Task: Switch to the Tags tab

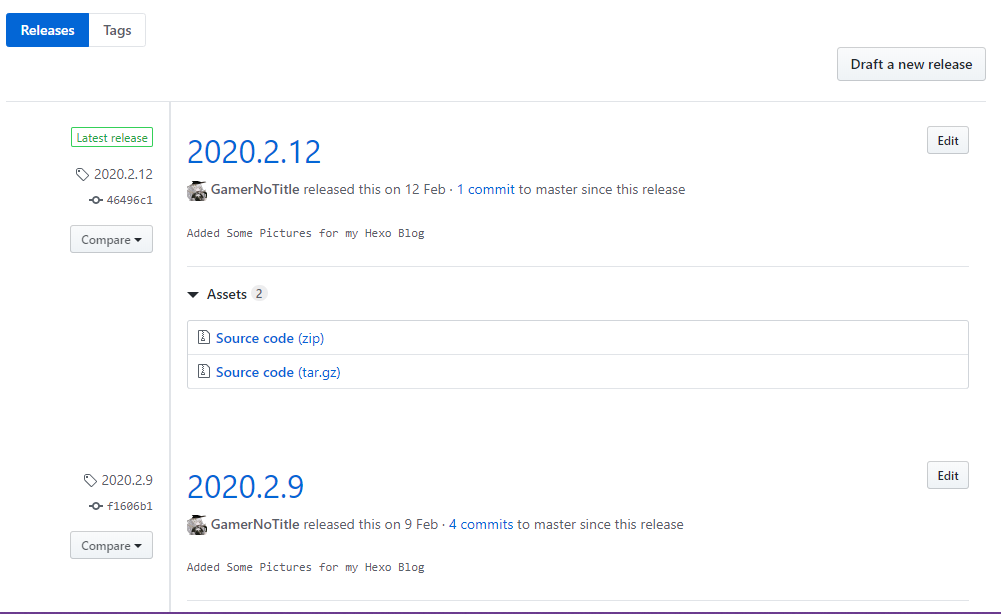Action: pos(117,30)
